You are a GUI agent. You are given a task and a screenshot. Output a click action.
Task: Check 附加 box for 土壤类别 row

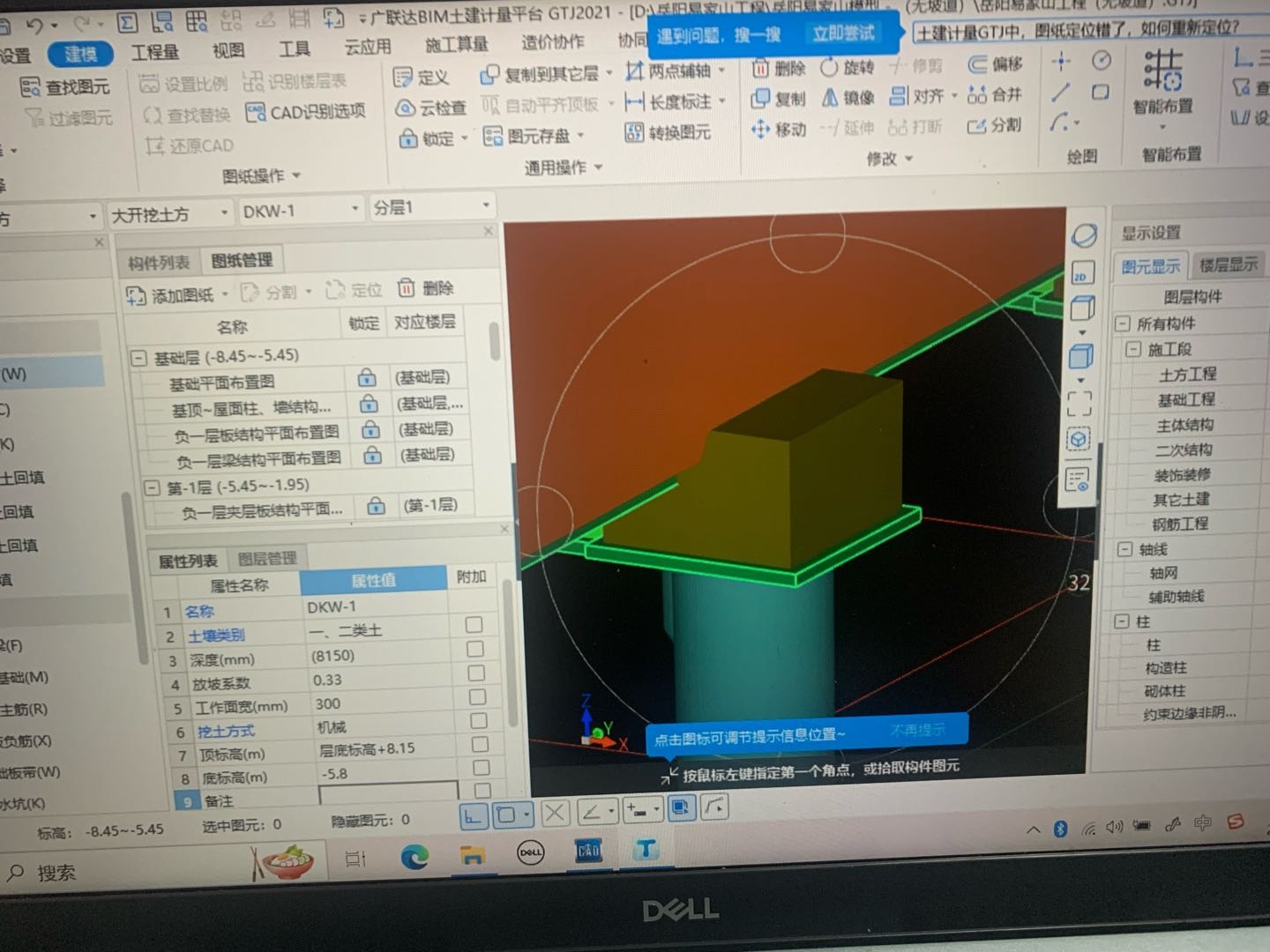[474, 625]
